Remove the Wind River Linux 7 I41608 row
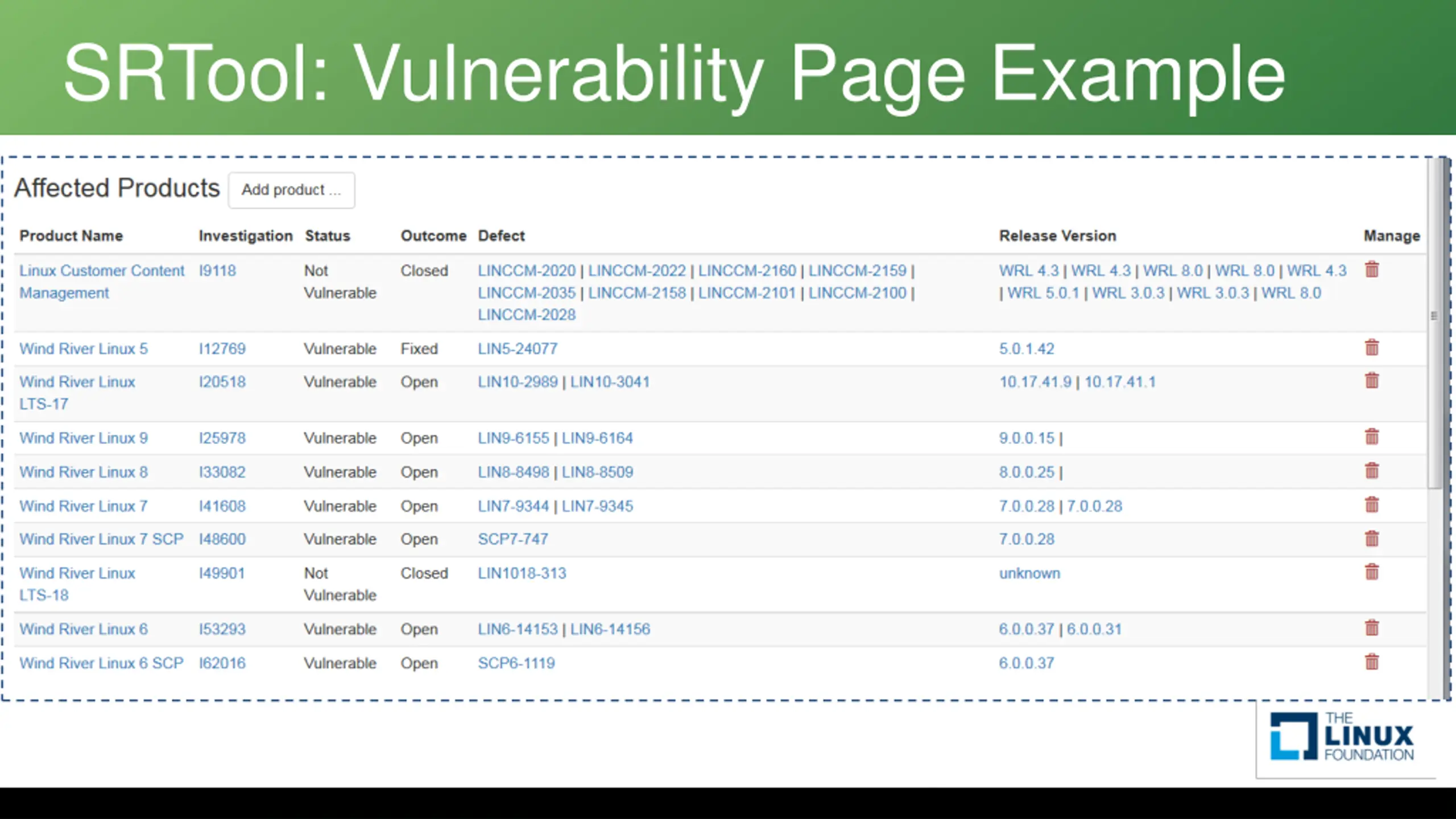 coord(1372,505)
